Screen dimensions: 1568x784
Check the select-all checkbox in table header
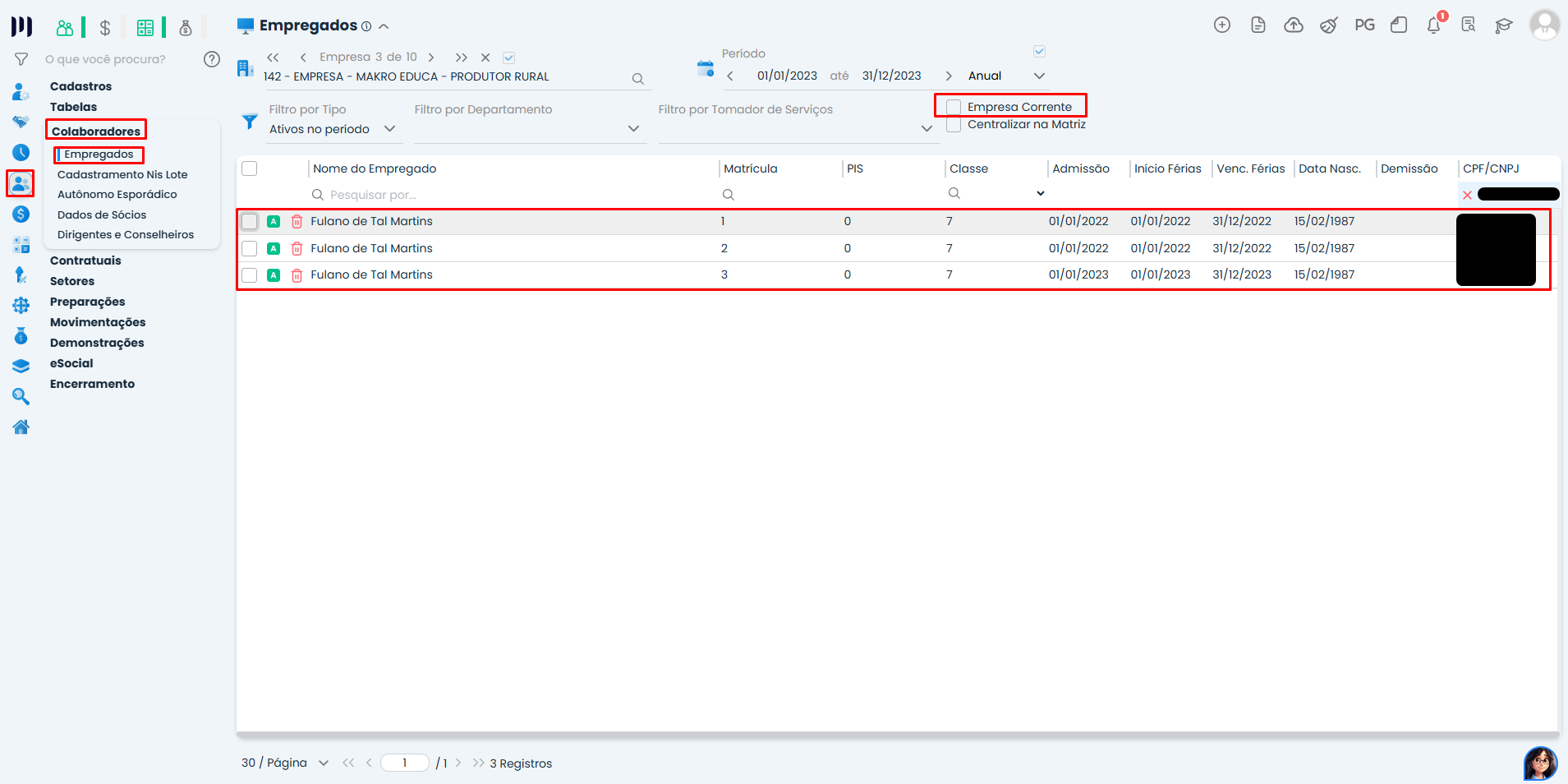250,168
